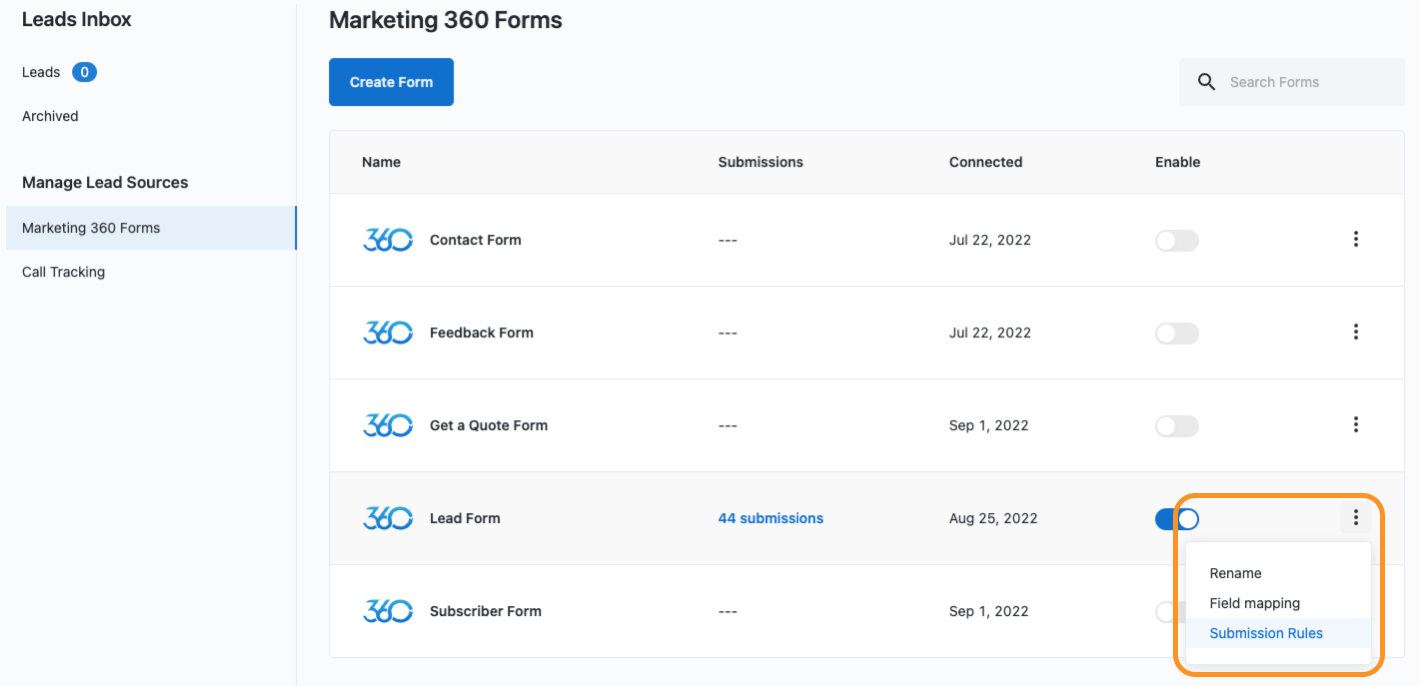The image size is (1420, 686).
Task: Click the Get a Quote Form logo
Action: click(x=387, y=425)
